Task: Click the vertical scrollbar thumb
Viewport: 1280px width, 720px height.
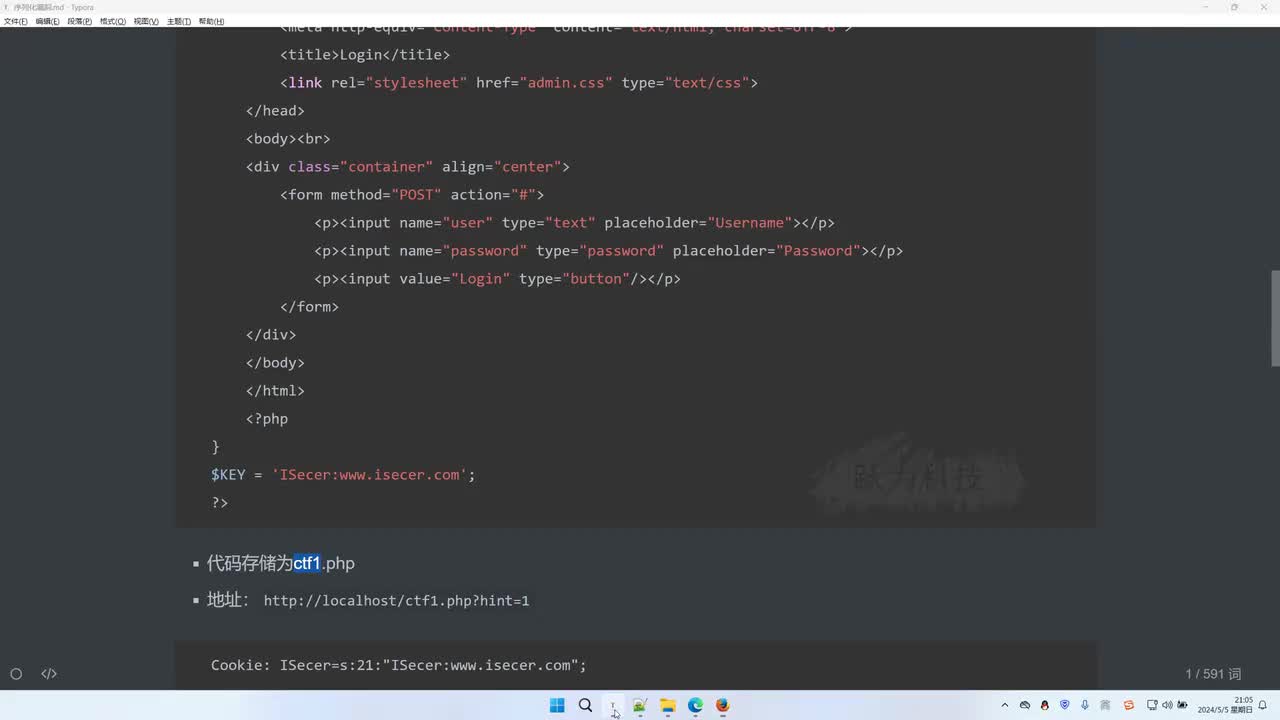Action: 1275,318
